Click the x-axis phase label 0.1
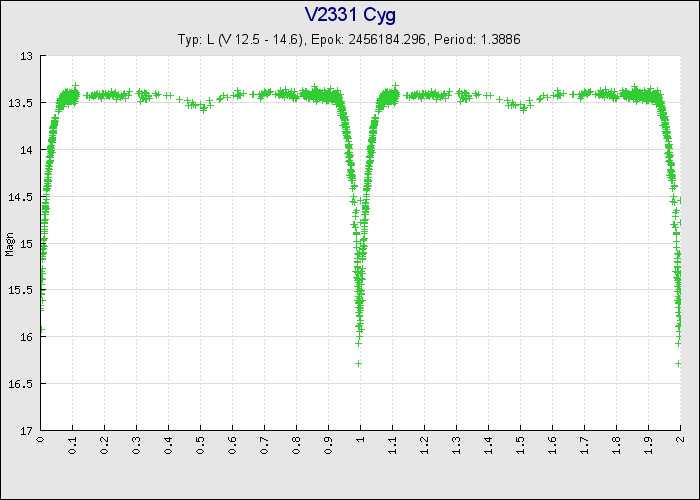 click(73, 445)
